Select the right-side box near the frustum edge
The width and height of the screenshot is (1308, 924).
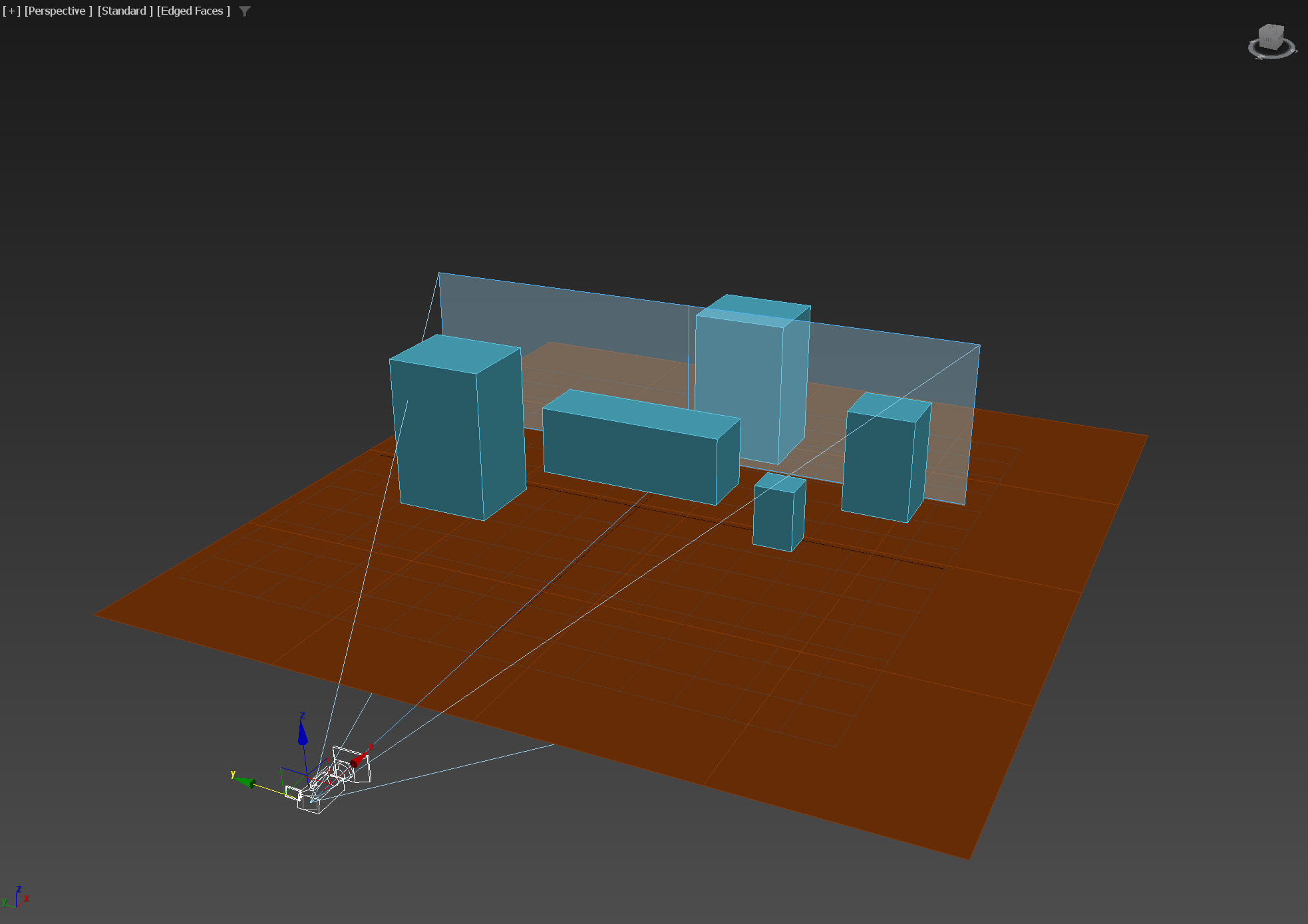point(877,466)
